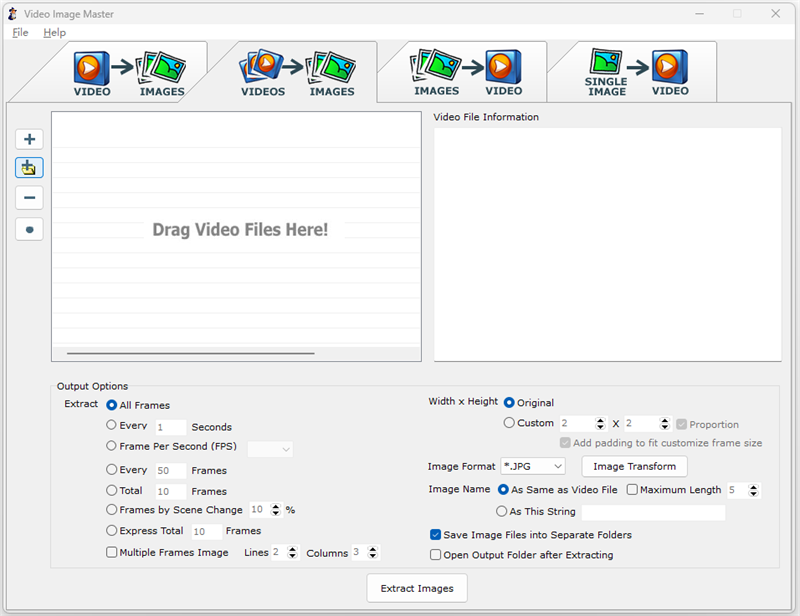Check Open Output Folder after Extracting
800x616 pixels.
[436, 554]
